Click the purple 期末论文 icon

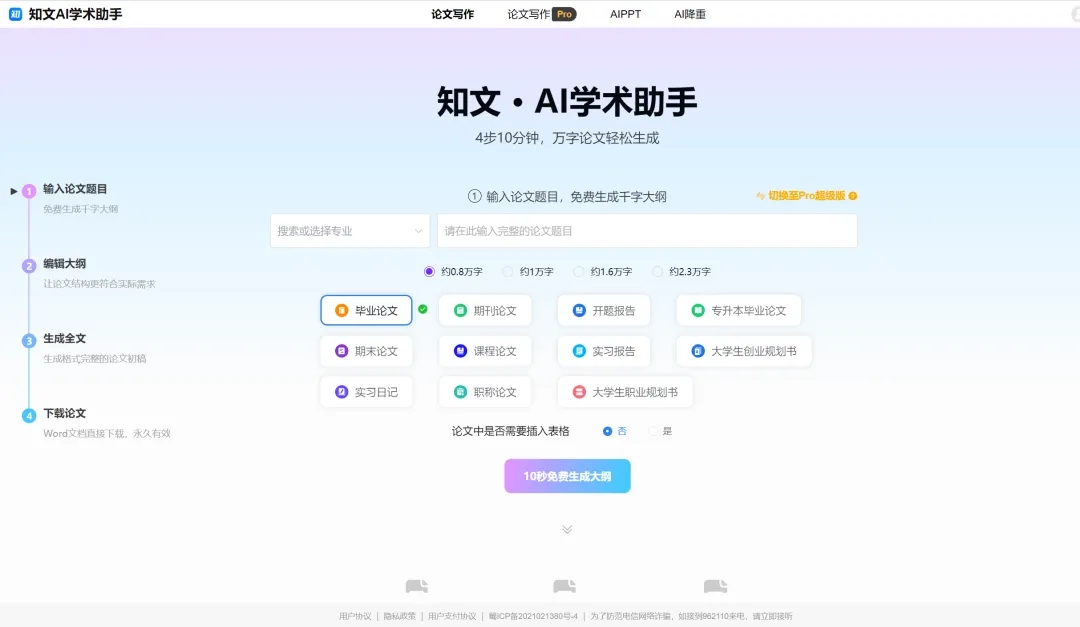click(x=342, y=351)
